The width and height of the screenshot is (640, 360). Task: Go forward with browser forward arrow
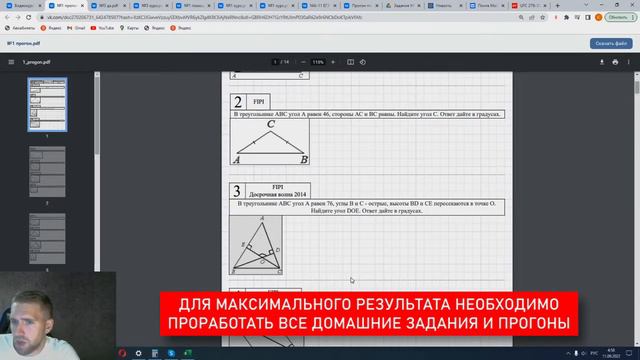click(18, 18)
